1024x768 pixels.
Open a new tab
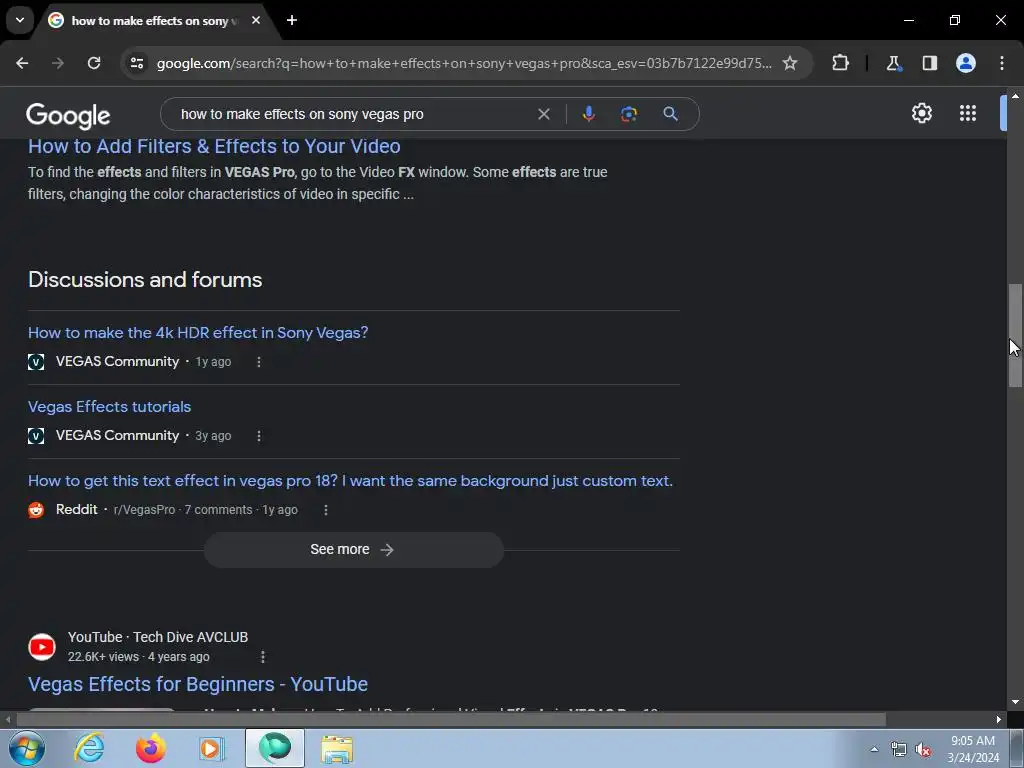(292, 20)
